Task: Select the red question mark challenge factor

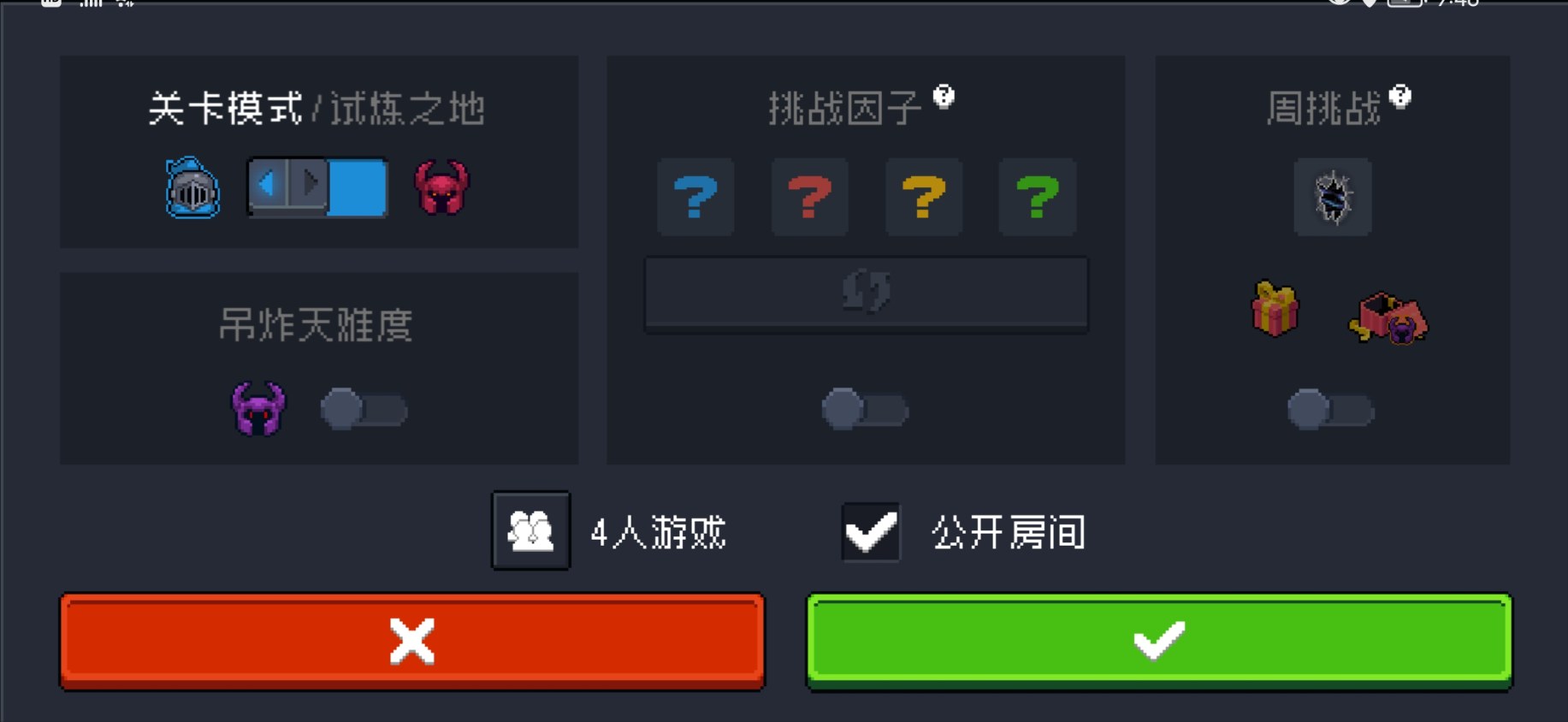Action: click(809, 197)
